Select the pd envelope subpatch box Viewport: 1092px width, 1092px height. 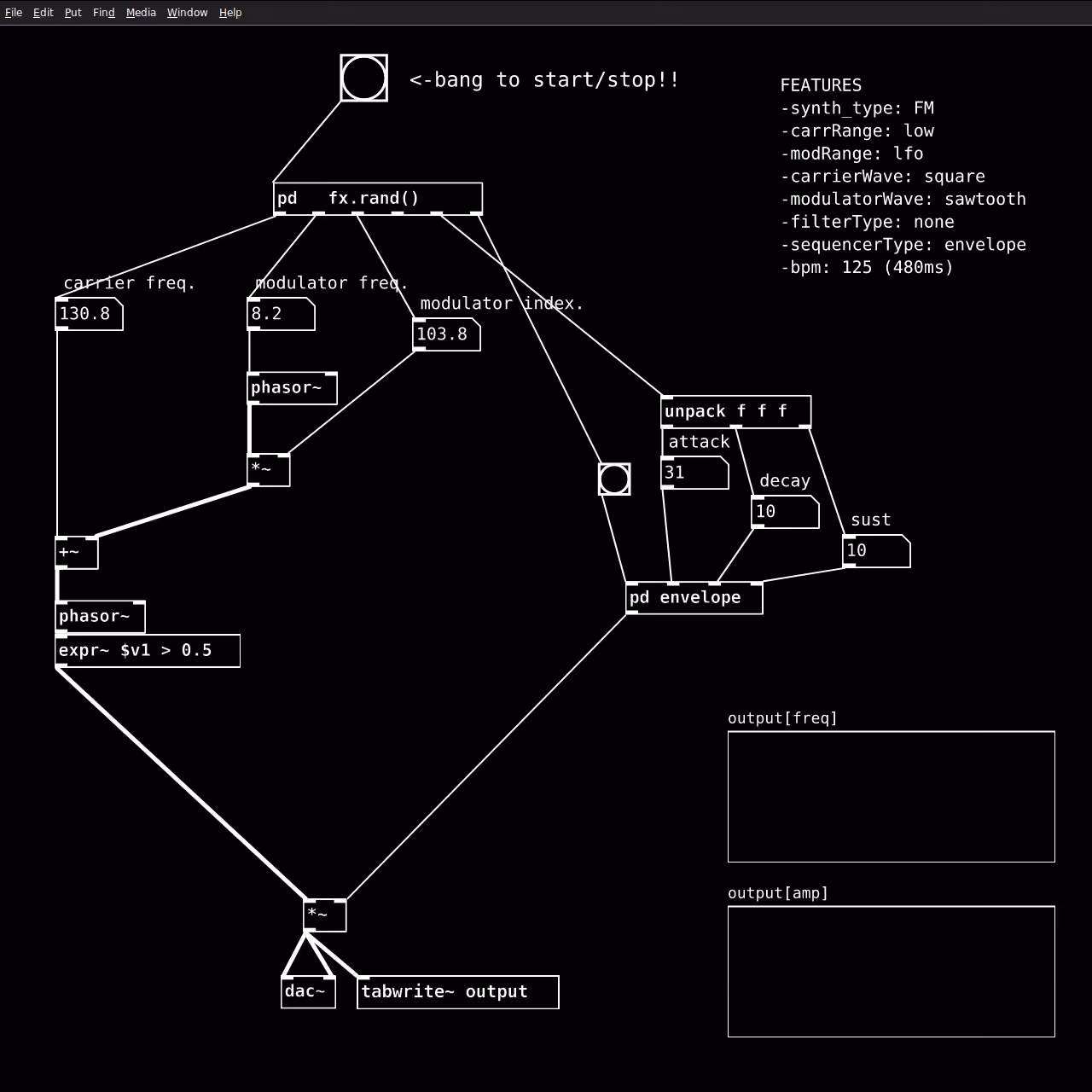tap(694, 598)
